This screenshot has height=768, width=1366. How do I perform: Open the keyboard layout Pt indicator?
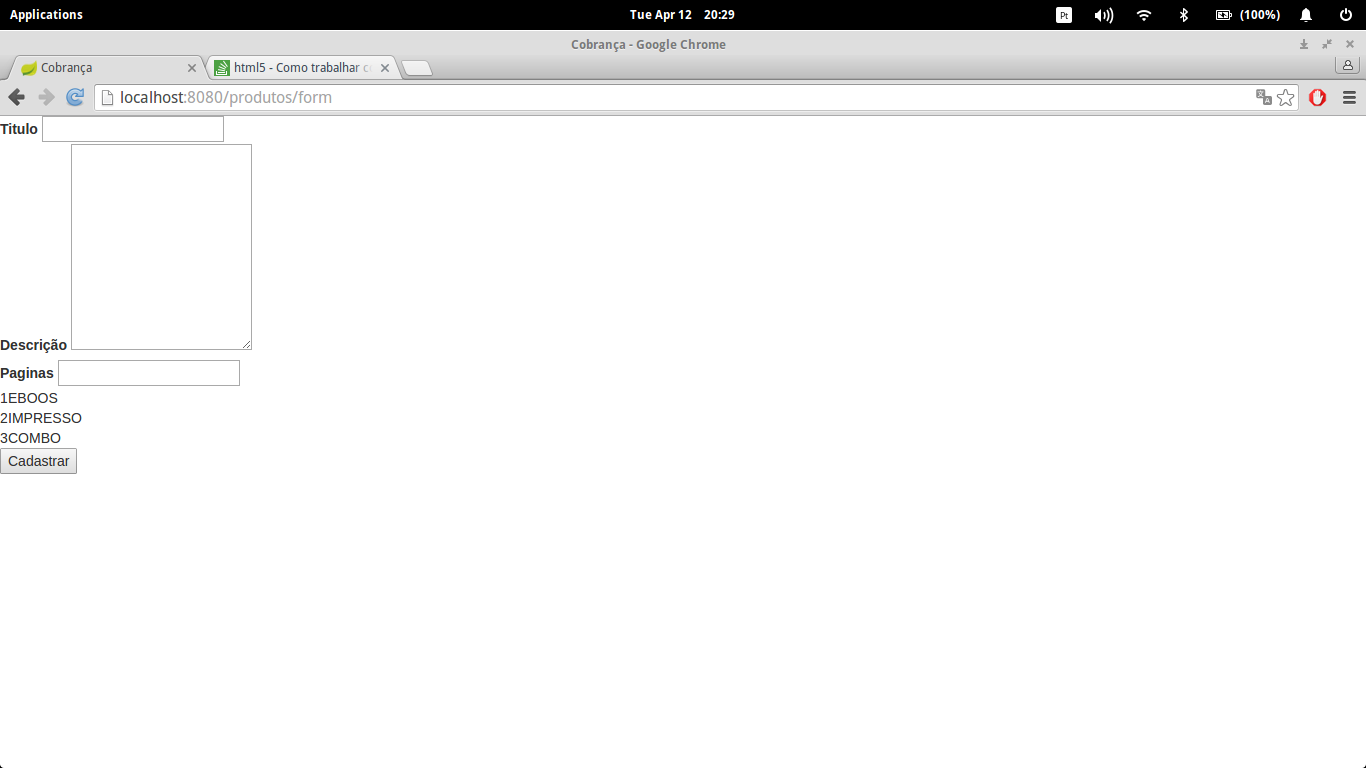point(1064,15)
